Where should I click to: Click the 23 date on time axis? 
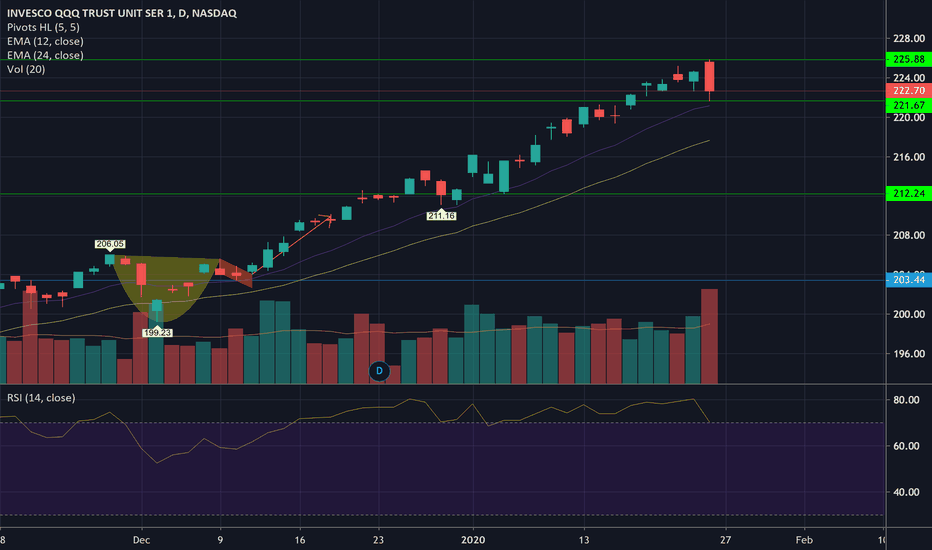379,540
